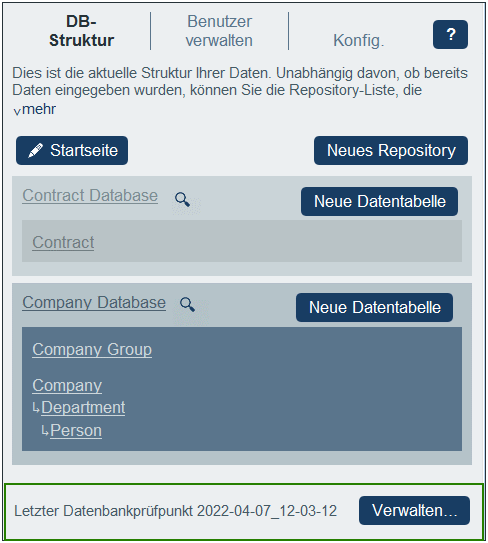Screen dimensions: 488x543
Task: Open the Contract data table link
Action: tap(63, 242)
